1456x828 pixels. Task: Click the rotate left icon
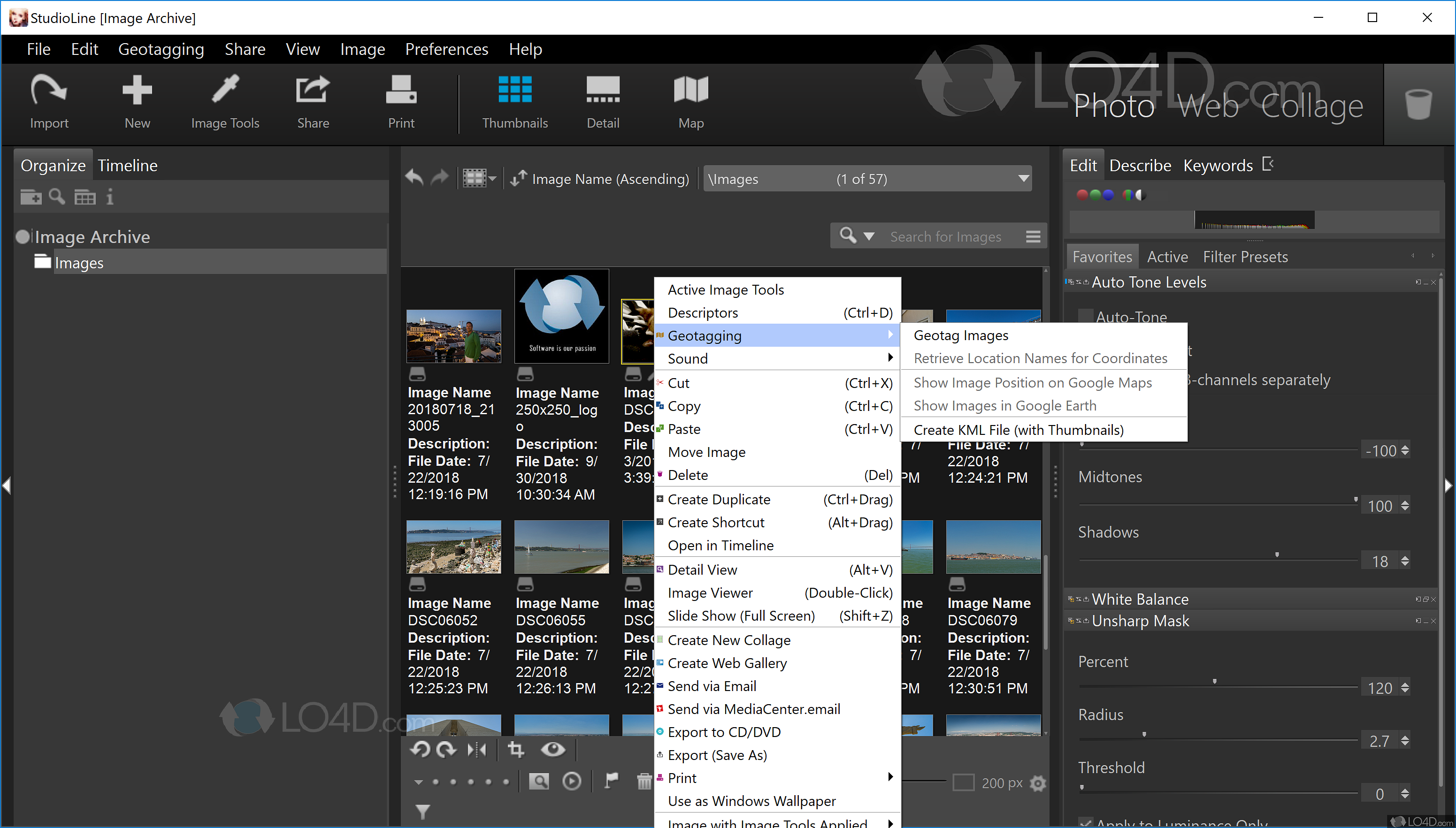(420, 750)
